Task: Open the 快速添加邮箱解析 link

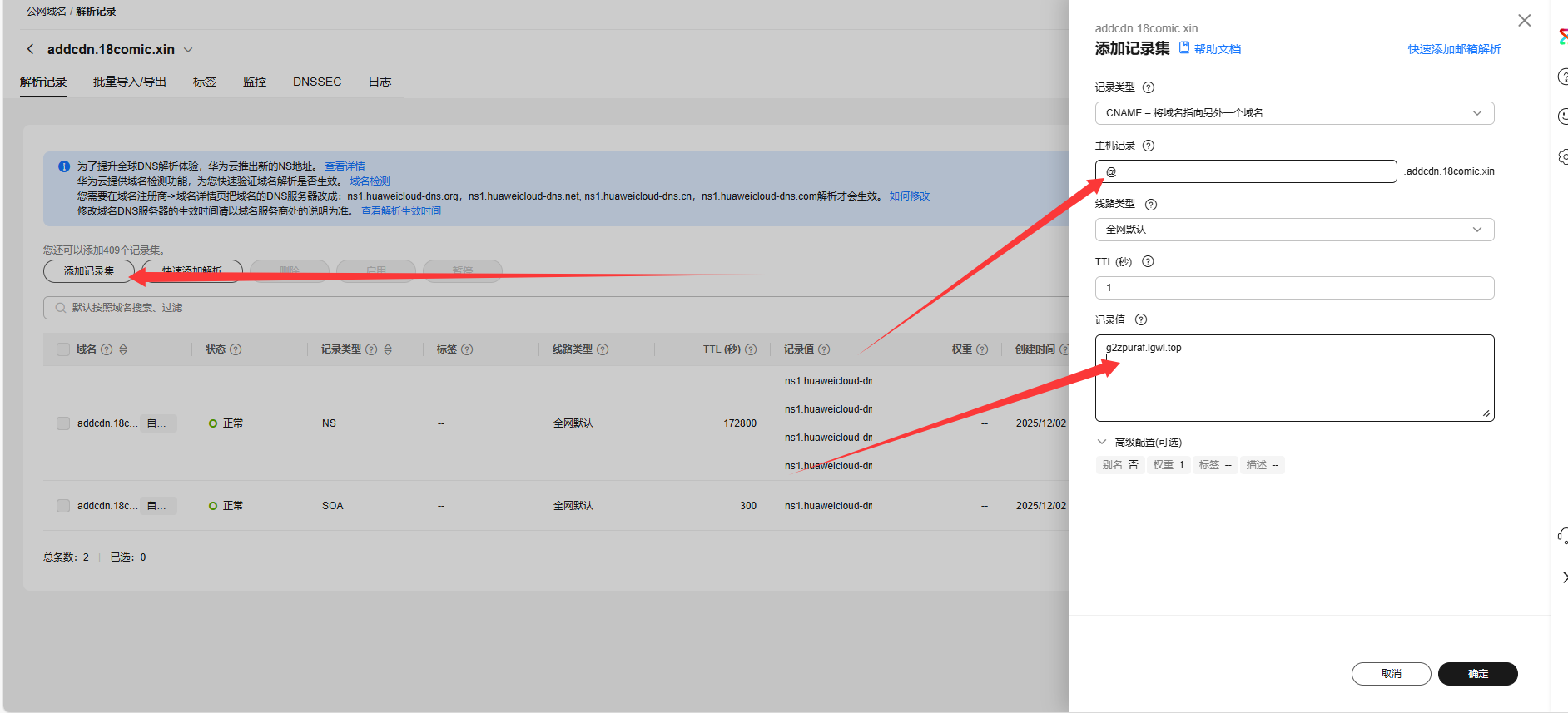Action: [1453, 49]
